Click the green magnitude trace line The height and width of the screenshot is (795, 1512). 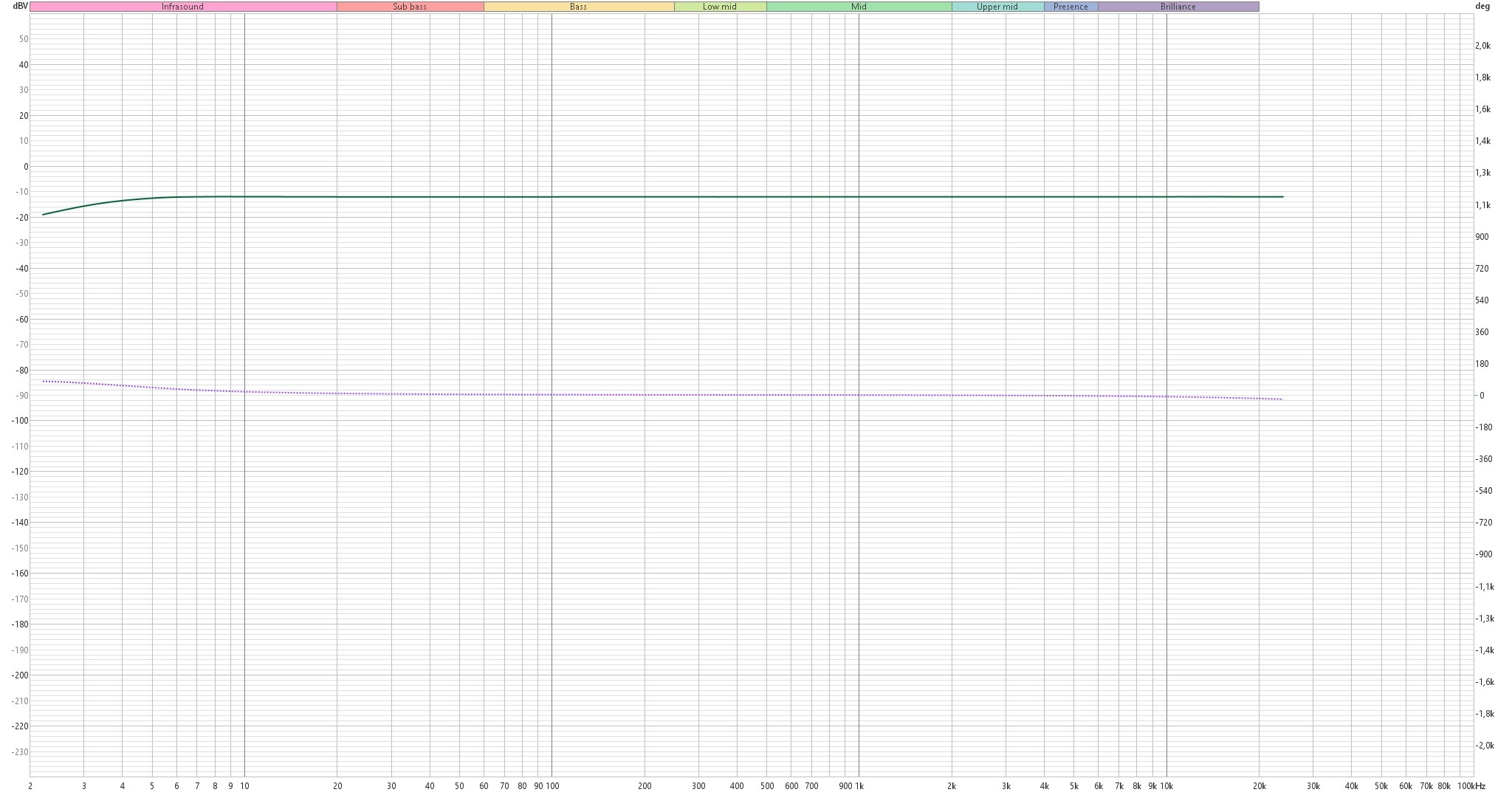tap(664, 197)
